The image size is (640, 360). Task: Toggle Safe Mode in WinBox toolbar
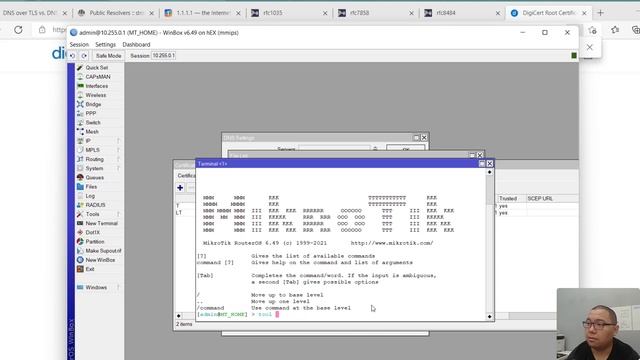click(108, 56)
